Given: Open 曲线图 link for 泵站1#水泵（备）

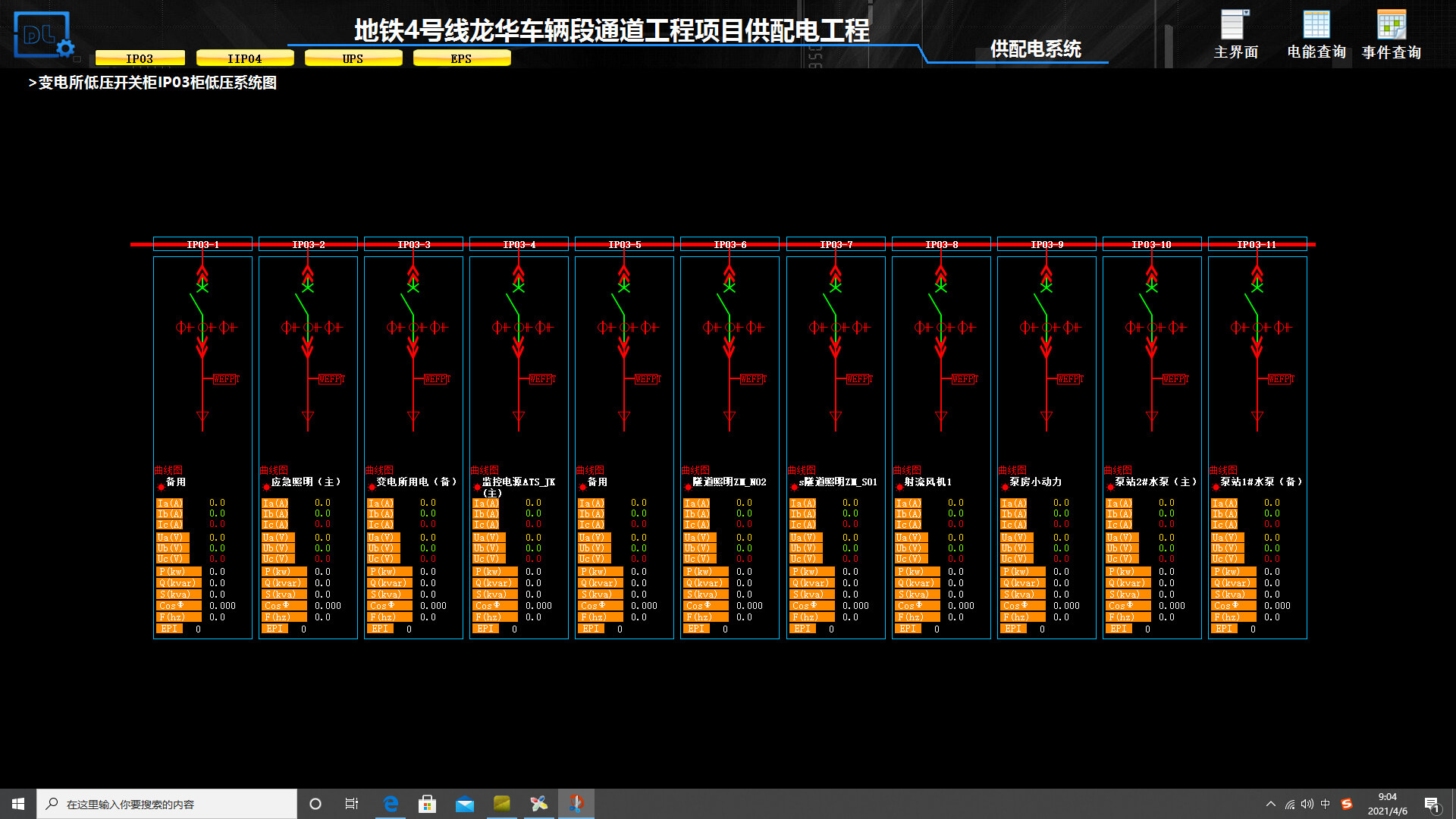Looking at the screenshot, I should 1223,470.
